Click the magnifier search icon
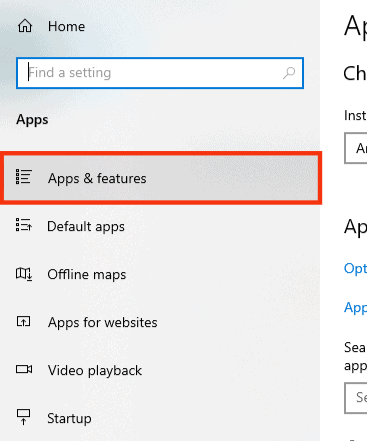This screenshot has height=441, width=367. pyautogui.click(x=289, y=73)
